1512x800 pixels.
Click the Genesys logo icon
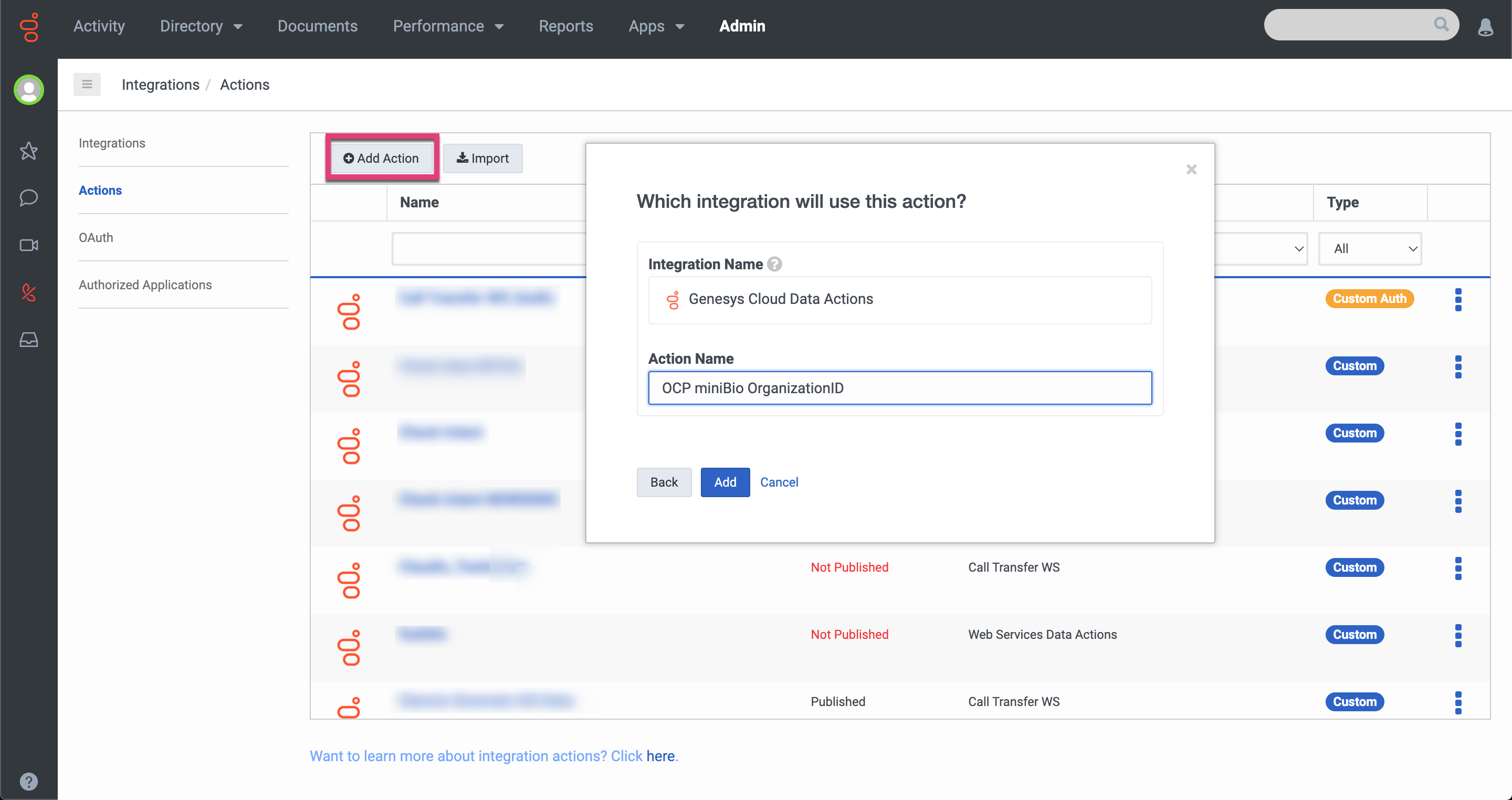pyautogui.click(x=29, y=27)
